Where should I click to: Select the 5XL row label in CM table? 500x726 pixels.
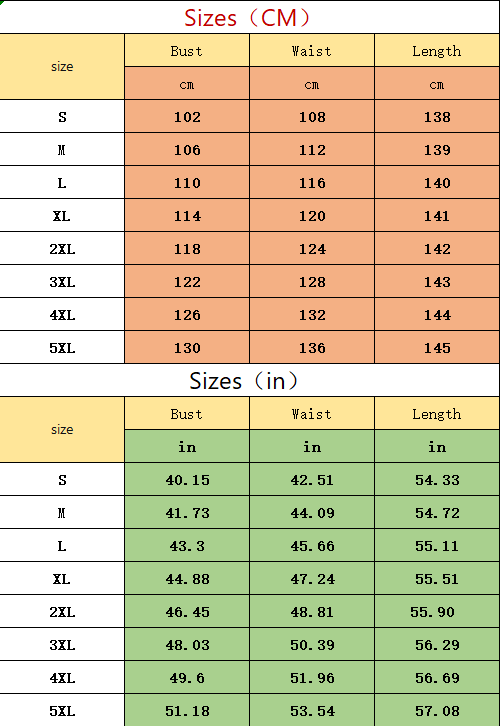(x=62, y=347)
